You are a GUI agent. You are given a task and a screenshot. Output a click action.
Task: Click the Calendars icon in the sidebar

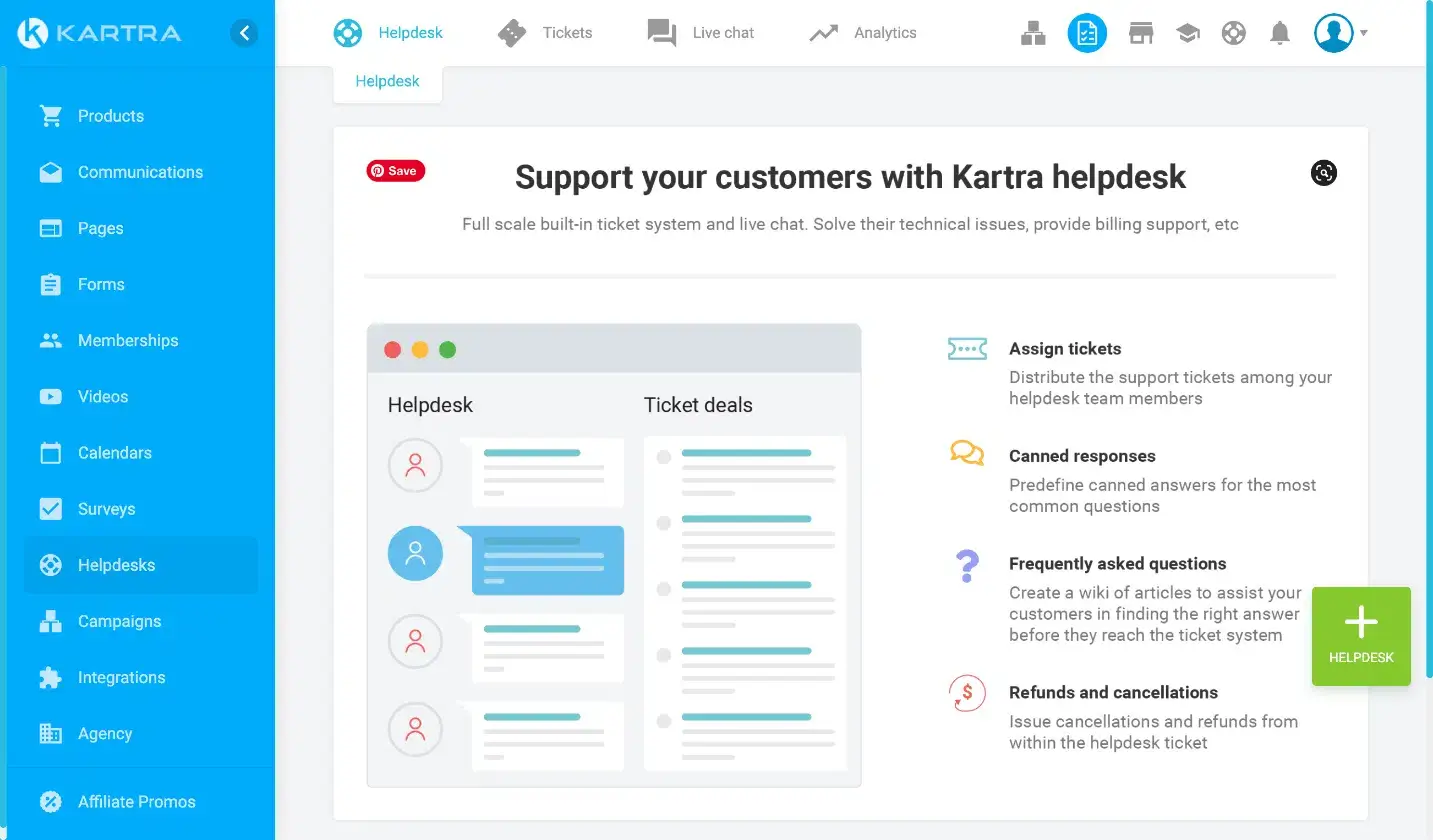point(50,452)
